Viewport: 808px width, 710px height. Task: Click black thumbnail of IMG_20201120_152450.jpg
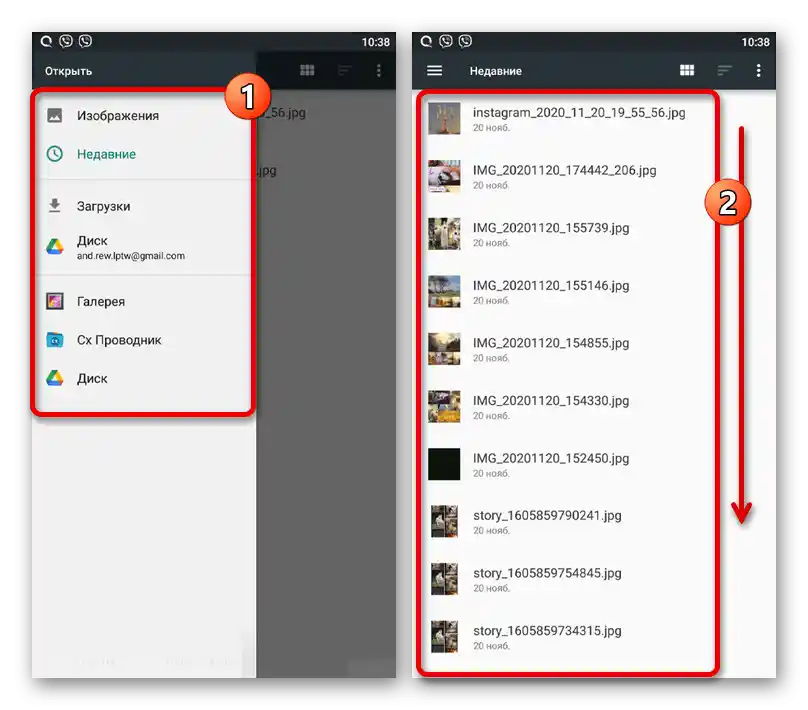[444, 464]
